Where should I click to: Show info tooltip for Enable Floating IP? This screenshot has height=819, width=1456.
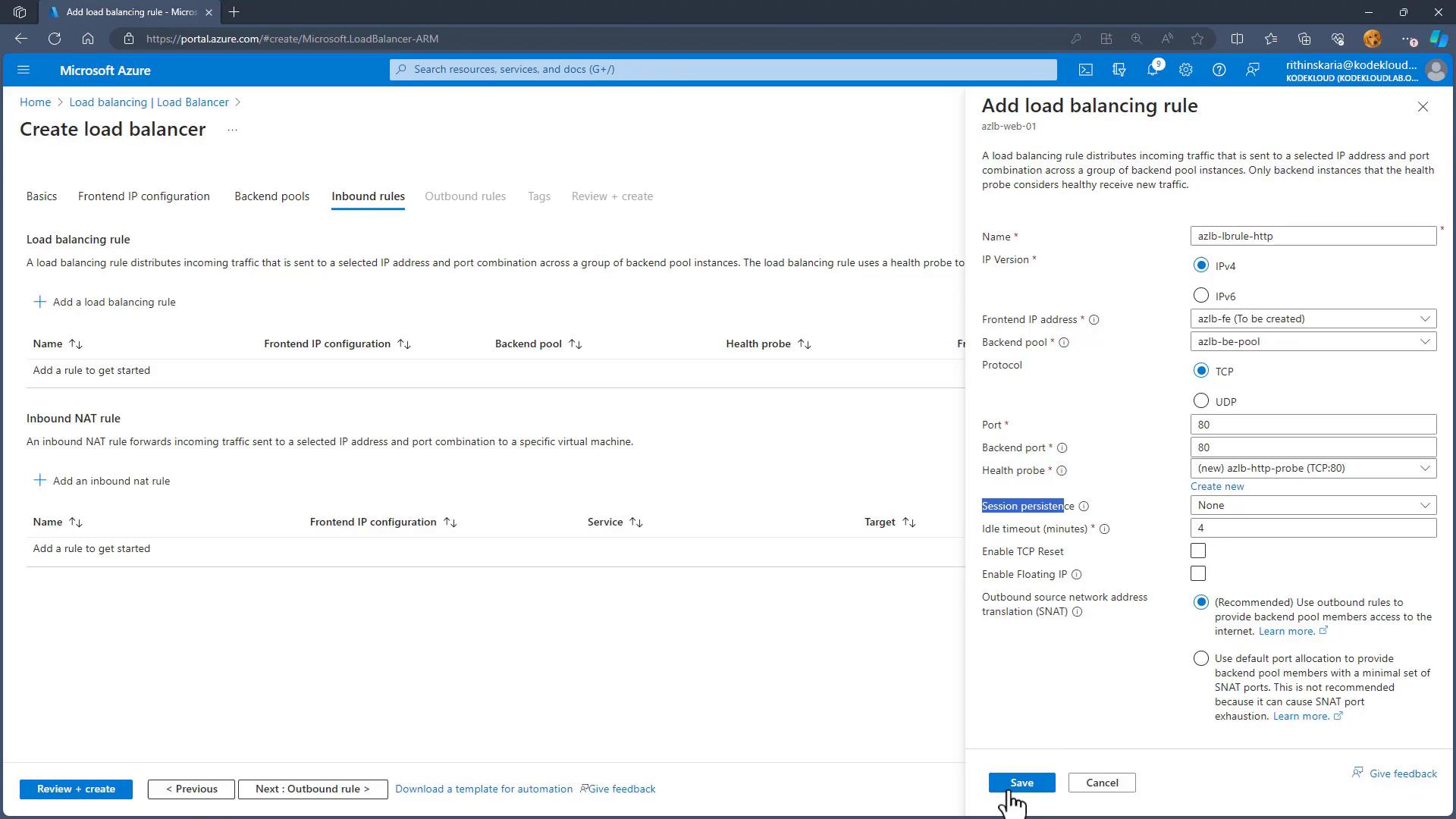click(x=1076, y=575)
